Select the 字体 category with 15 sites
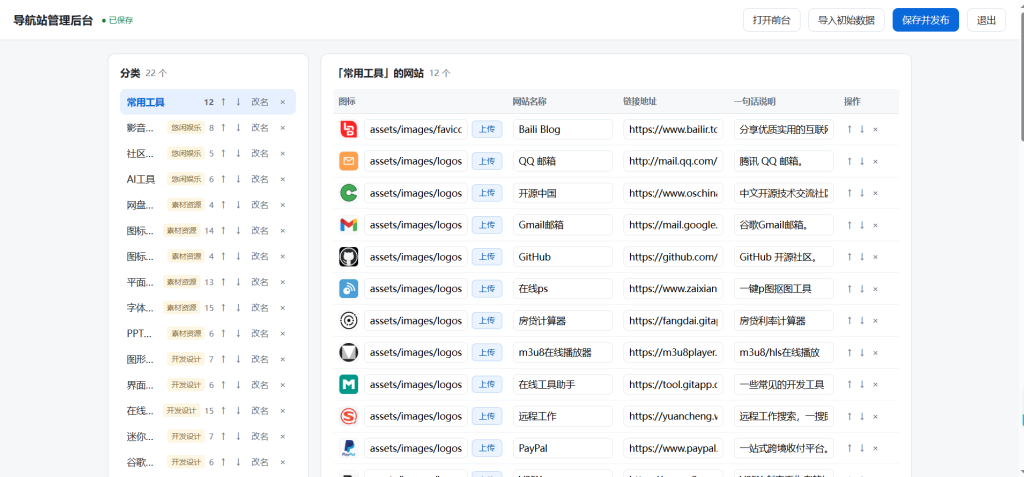This screenshot has height=477, width=1024. pyautogui.click(x=208, y=308)
